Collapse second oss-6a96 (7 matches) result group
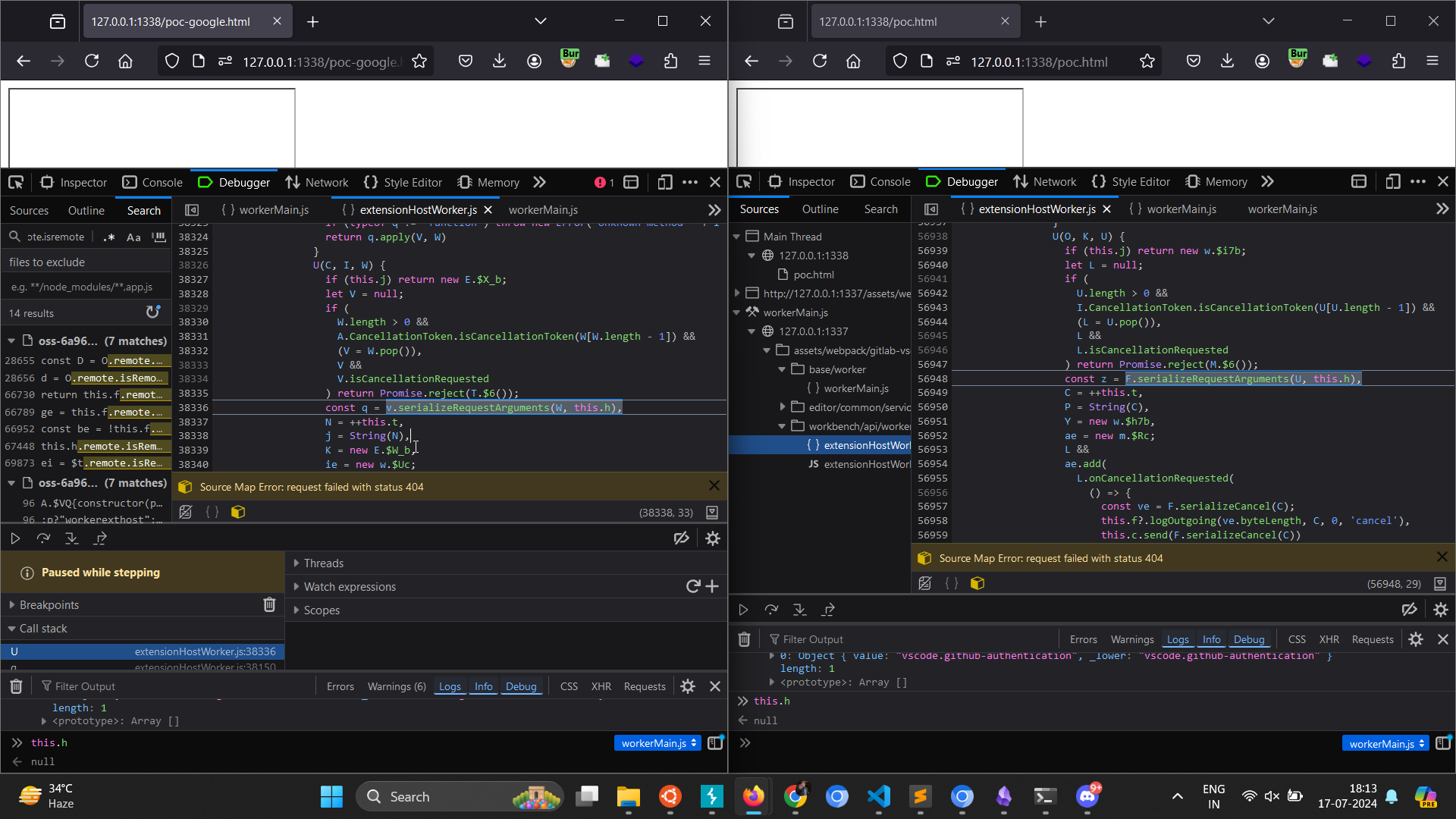Image resolution: width=1456 pixels, height=819 pixels. (x=11, y=482)
